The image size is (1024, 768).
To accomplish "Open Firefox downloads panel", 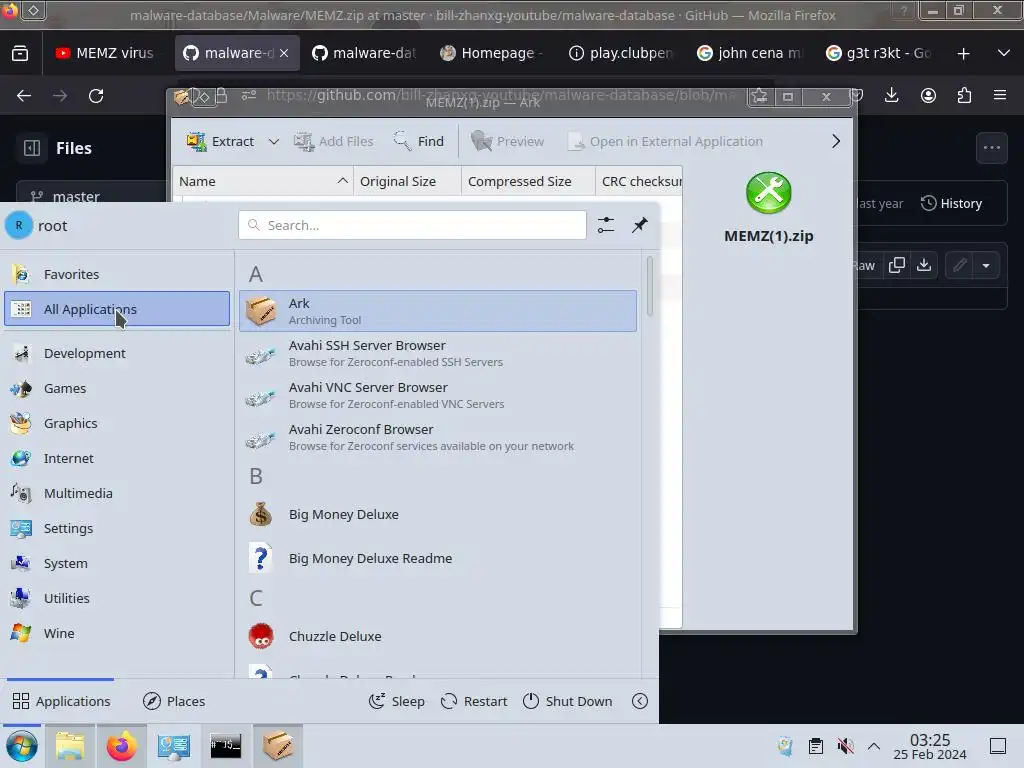I will click(891, 96).
